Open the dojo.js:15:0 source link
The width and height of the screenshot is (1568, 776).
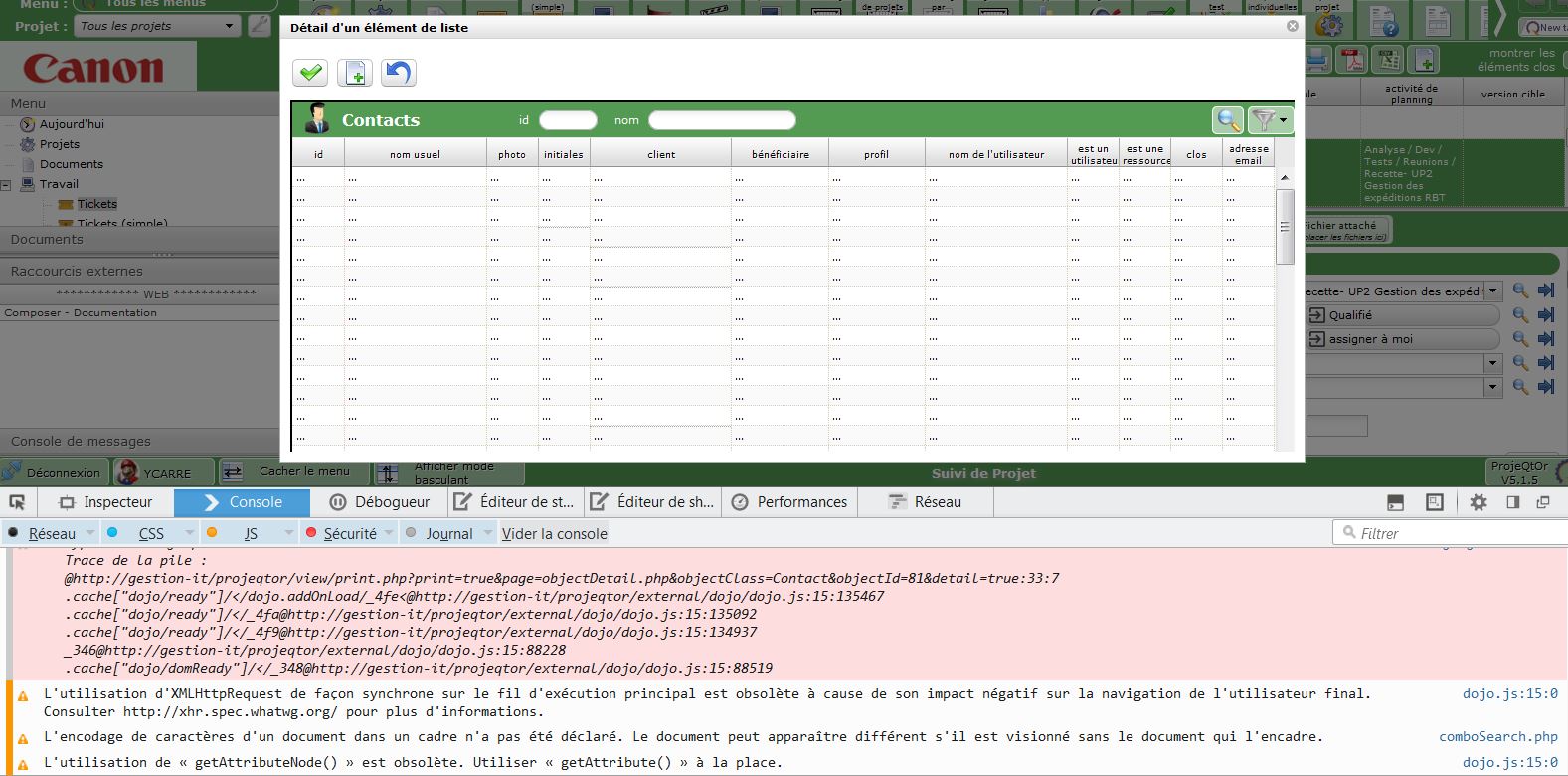coord(1509,694)
